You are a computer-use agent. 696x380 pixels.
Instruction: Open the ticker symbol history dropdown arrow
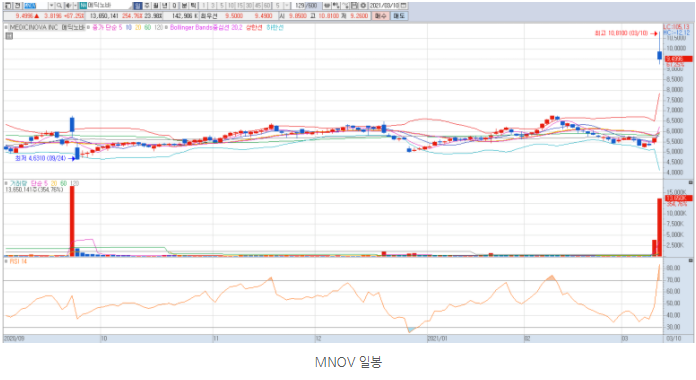click(x=51, y=5)
